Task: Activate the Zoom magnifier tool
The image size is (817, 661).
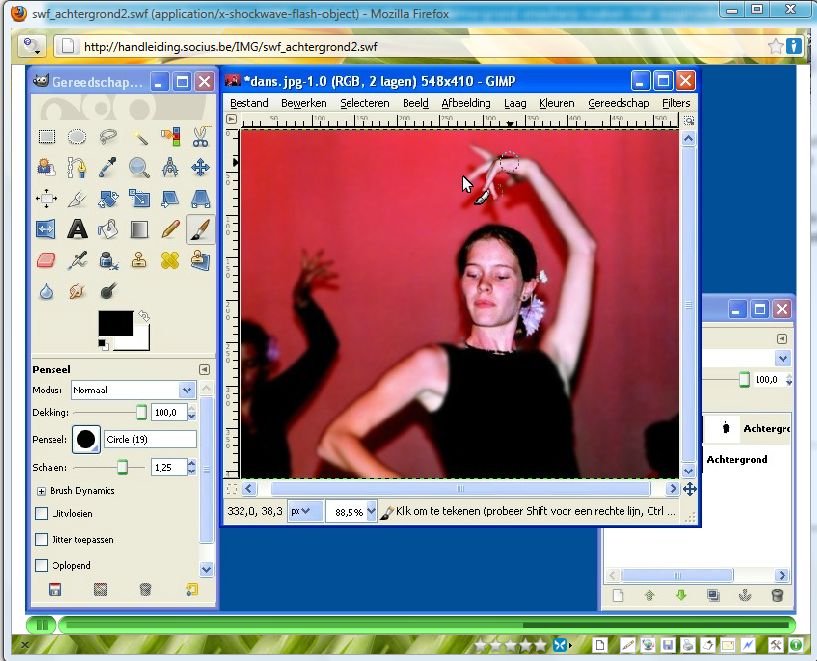Action: pos(139,167)
